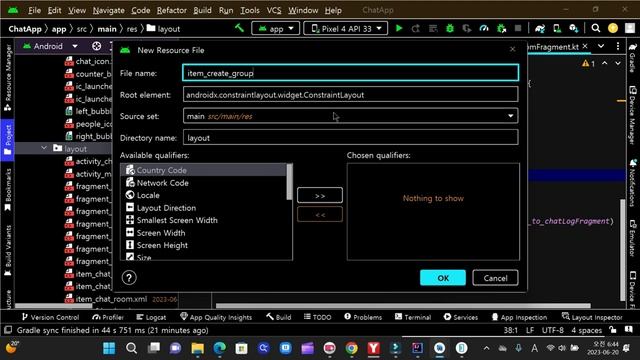Screen dimensions: 640x360
Task: Run the app with green play button
Action: coord(399,28)
